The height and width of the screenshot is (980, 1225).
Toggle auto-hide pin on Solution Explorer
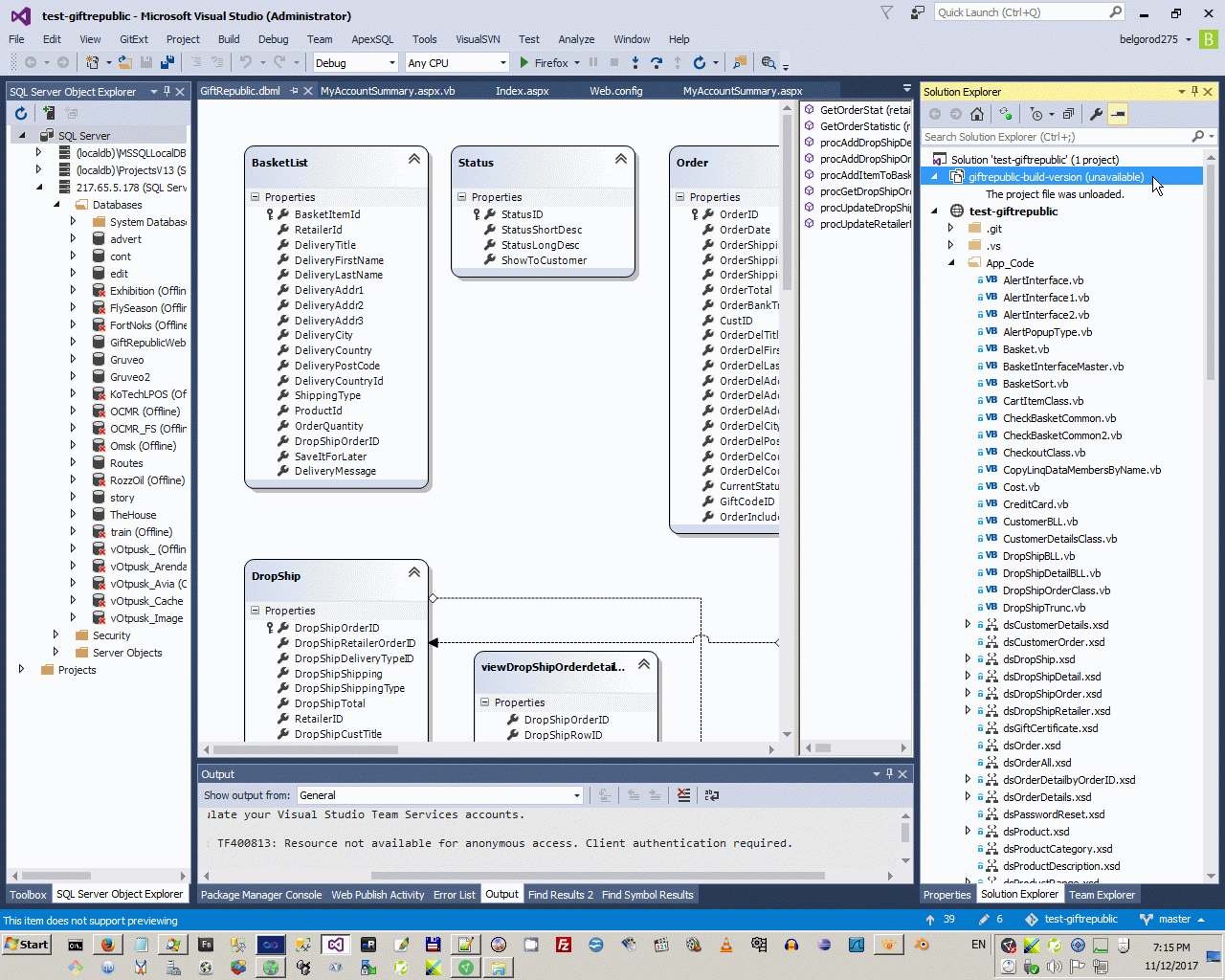click(1194, 92)
